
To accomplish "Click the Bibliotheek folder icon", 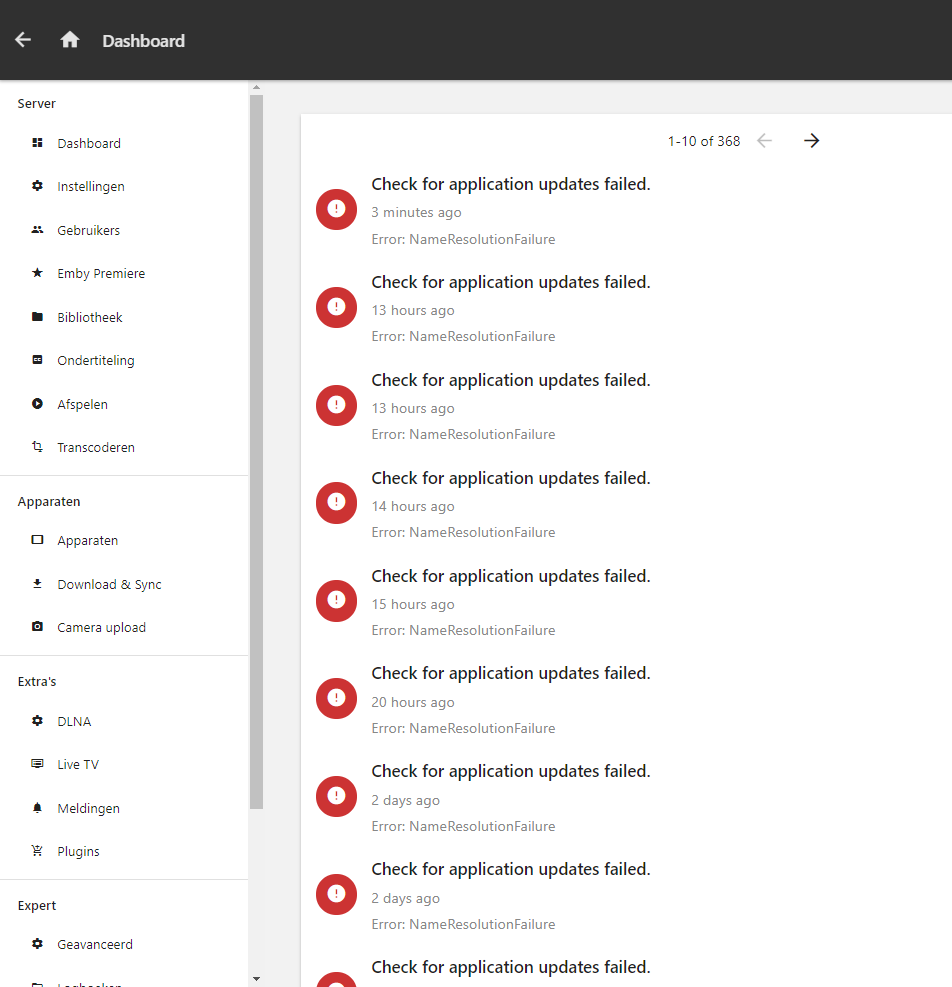I will click(x=37, y=317).
